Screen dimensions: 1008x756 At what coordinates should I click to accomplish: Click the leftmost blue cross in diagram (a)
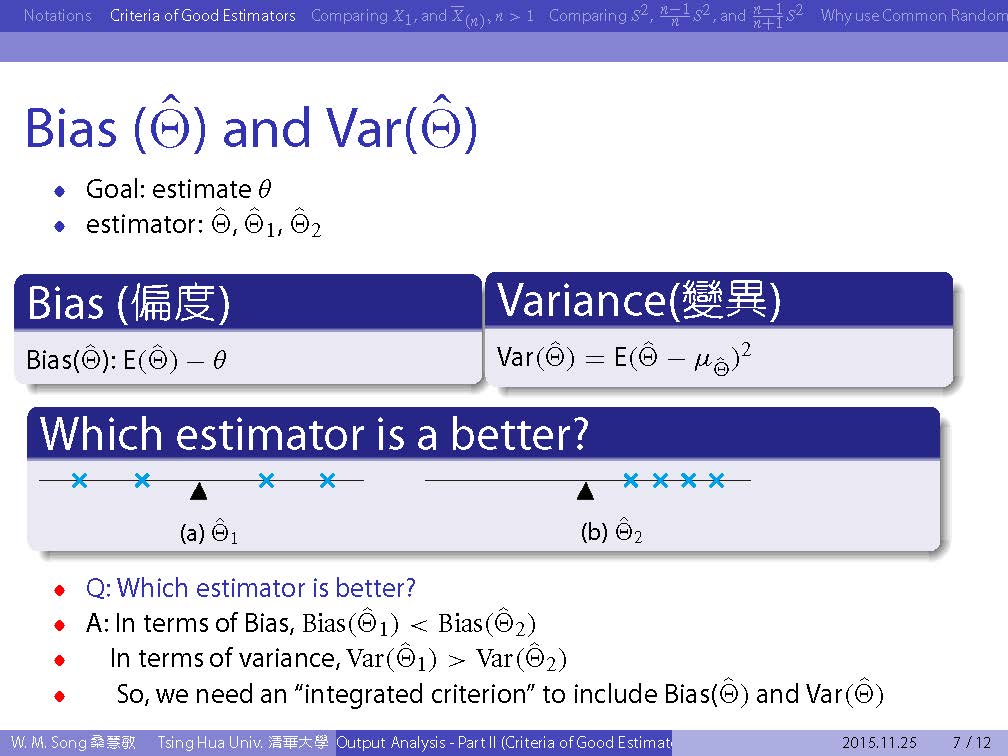[80, 481]
